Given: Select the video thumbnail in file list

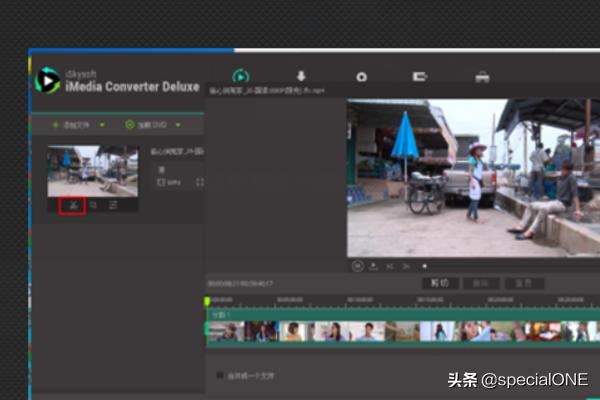Looking at the screenshot, I should coord(93,170).
